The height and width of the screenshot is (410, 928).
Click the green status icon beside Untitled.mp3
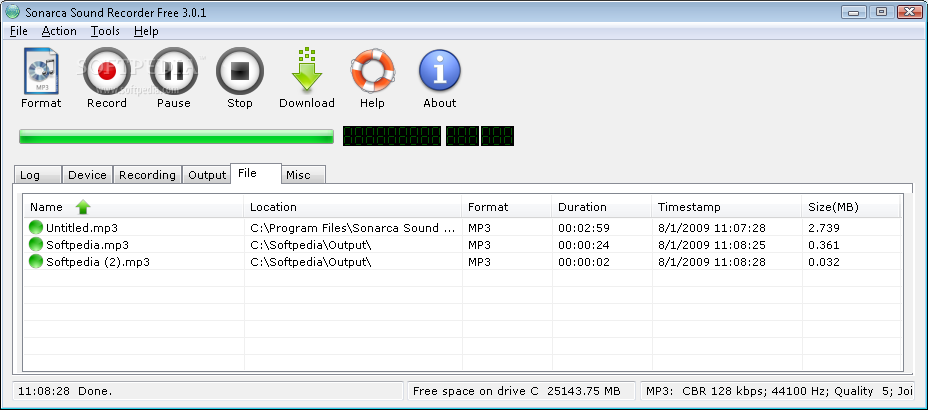pyautogui.click(x=36, y=227)
